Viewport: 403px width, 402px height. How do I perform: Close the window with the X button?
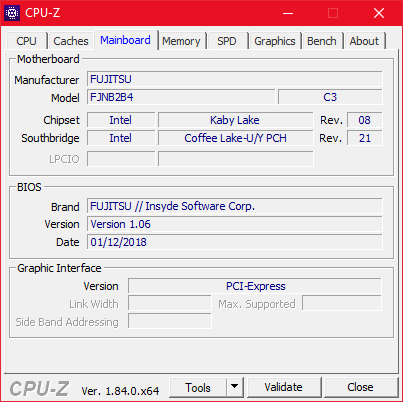point(379,13)
